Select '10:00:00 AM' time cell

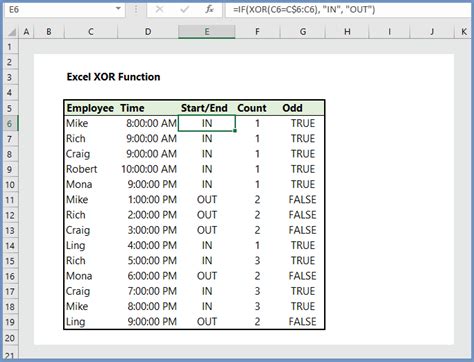[148, 169]
